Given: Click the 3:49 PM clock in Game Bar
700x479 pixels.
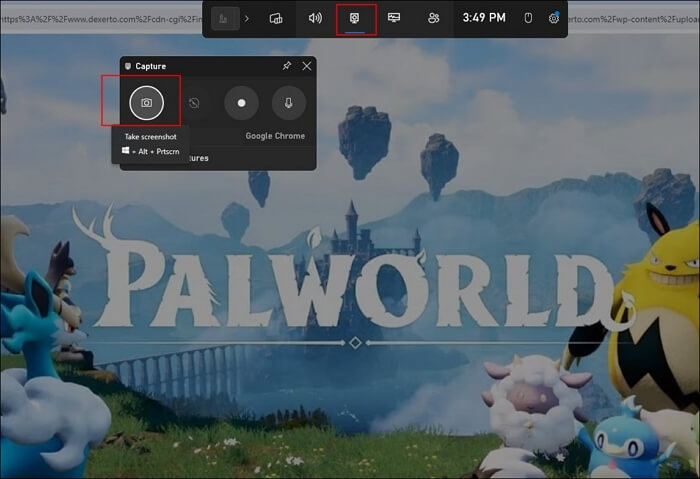Looking at the screenshot, I should [x=484, y=18].
